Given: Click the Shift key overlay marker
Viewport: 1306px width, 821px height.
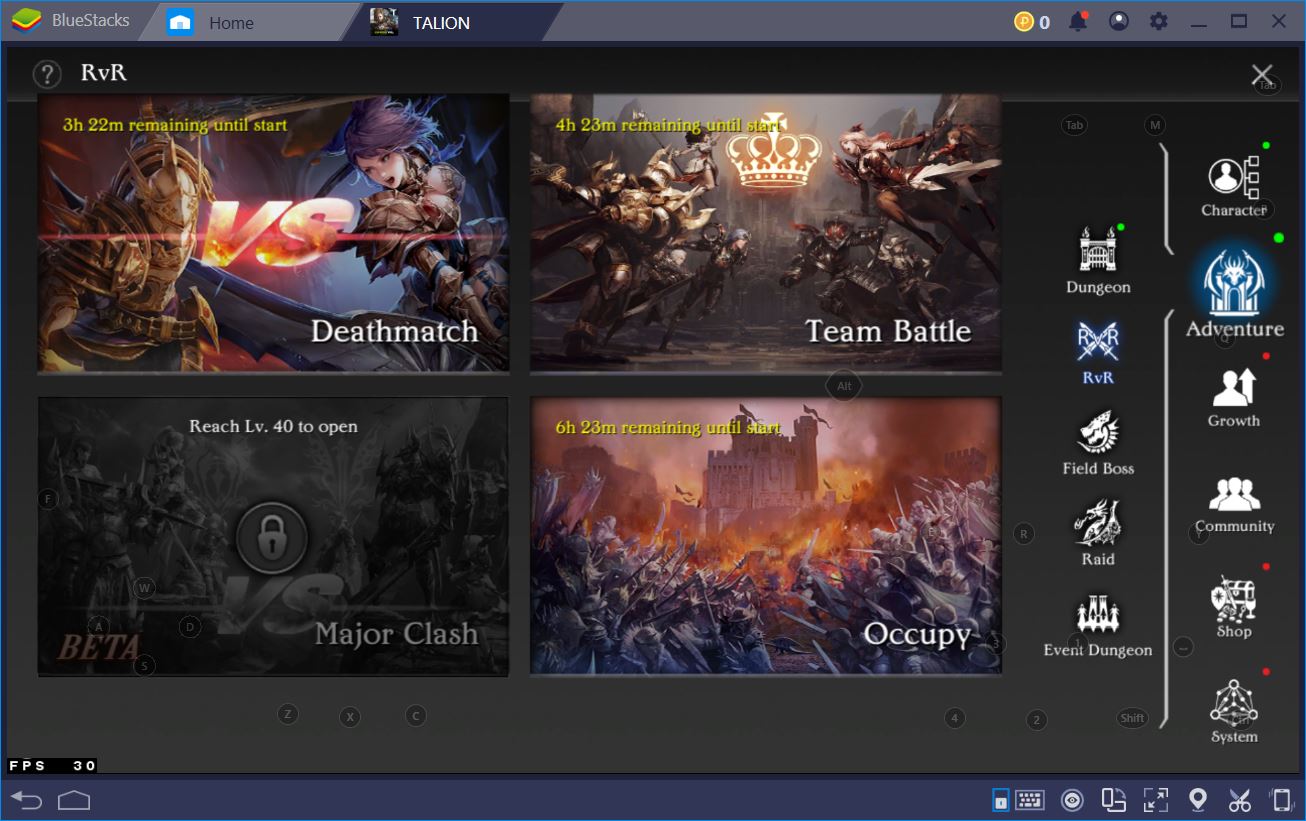Looking at the screenshot, I should 1132,718.
